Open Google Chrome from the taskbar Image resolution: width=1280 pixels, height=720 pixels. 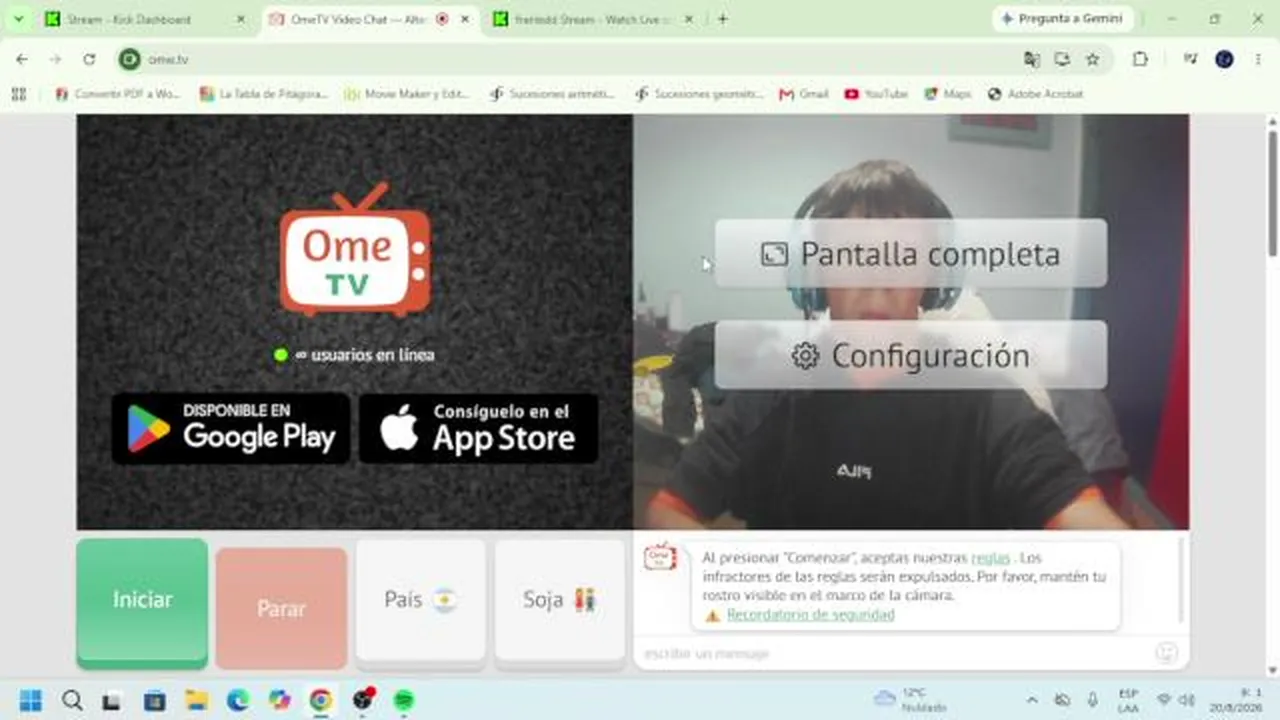coord(321,700)
